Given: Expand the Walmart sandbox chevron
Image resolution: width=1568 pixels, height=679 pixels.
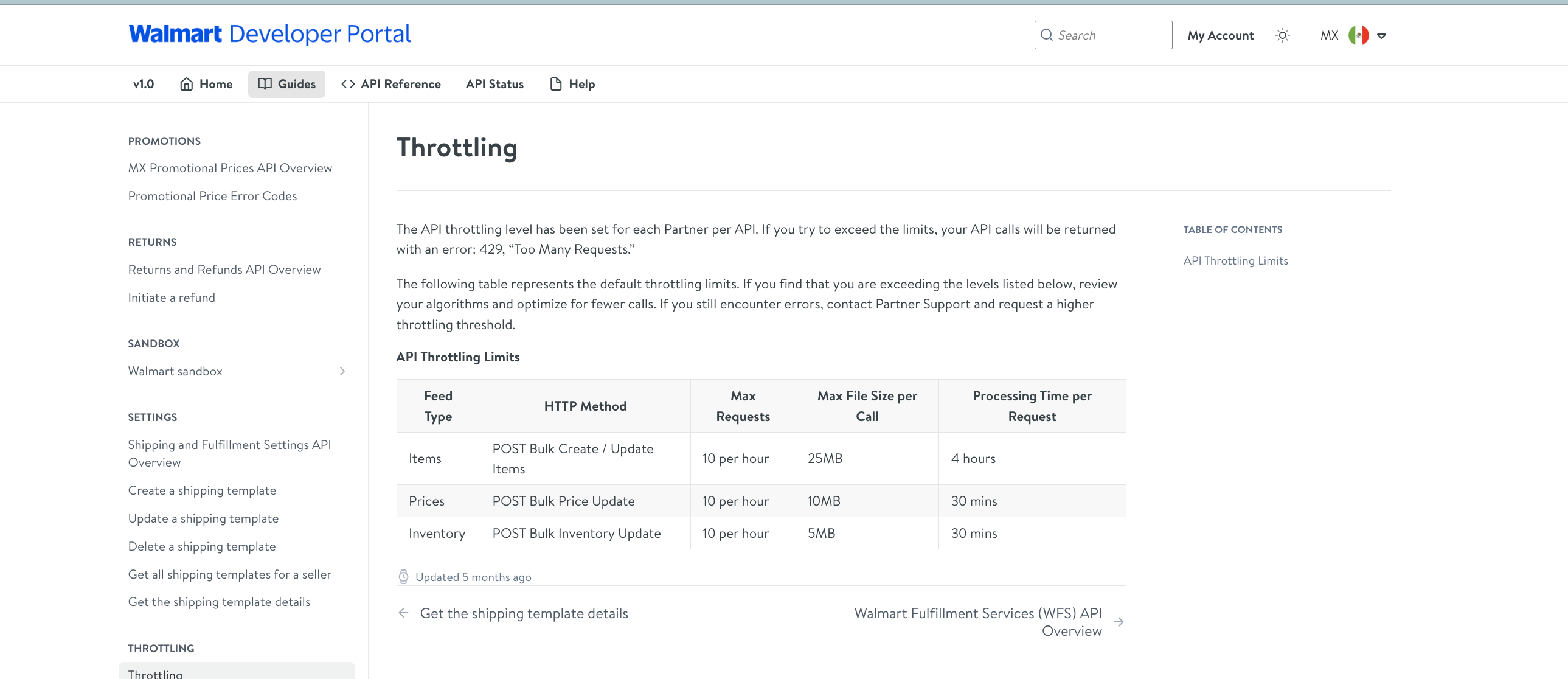Looking at the screenshot, I should pos(342,371).
